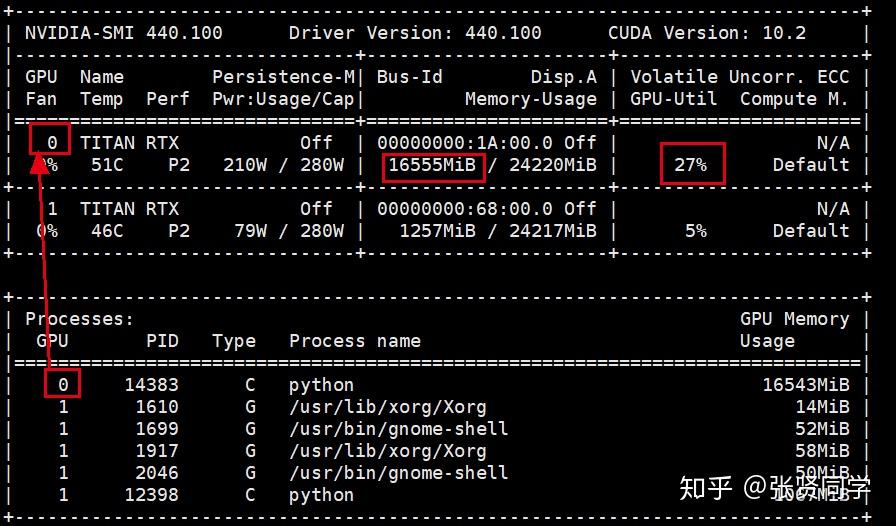Click "/usr/lib/xorg/Xorg" for PID 1610
Screen dimensions: 896x526
coord(388,407)
